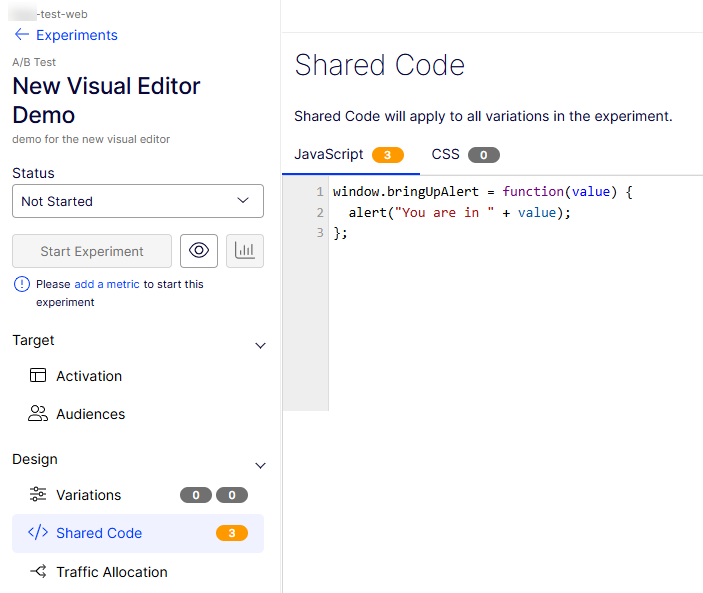Screen dimensions: 703x593
Task: Collapse the Design section chevron
Action: 260,465
